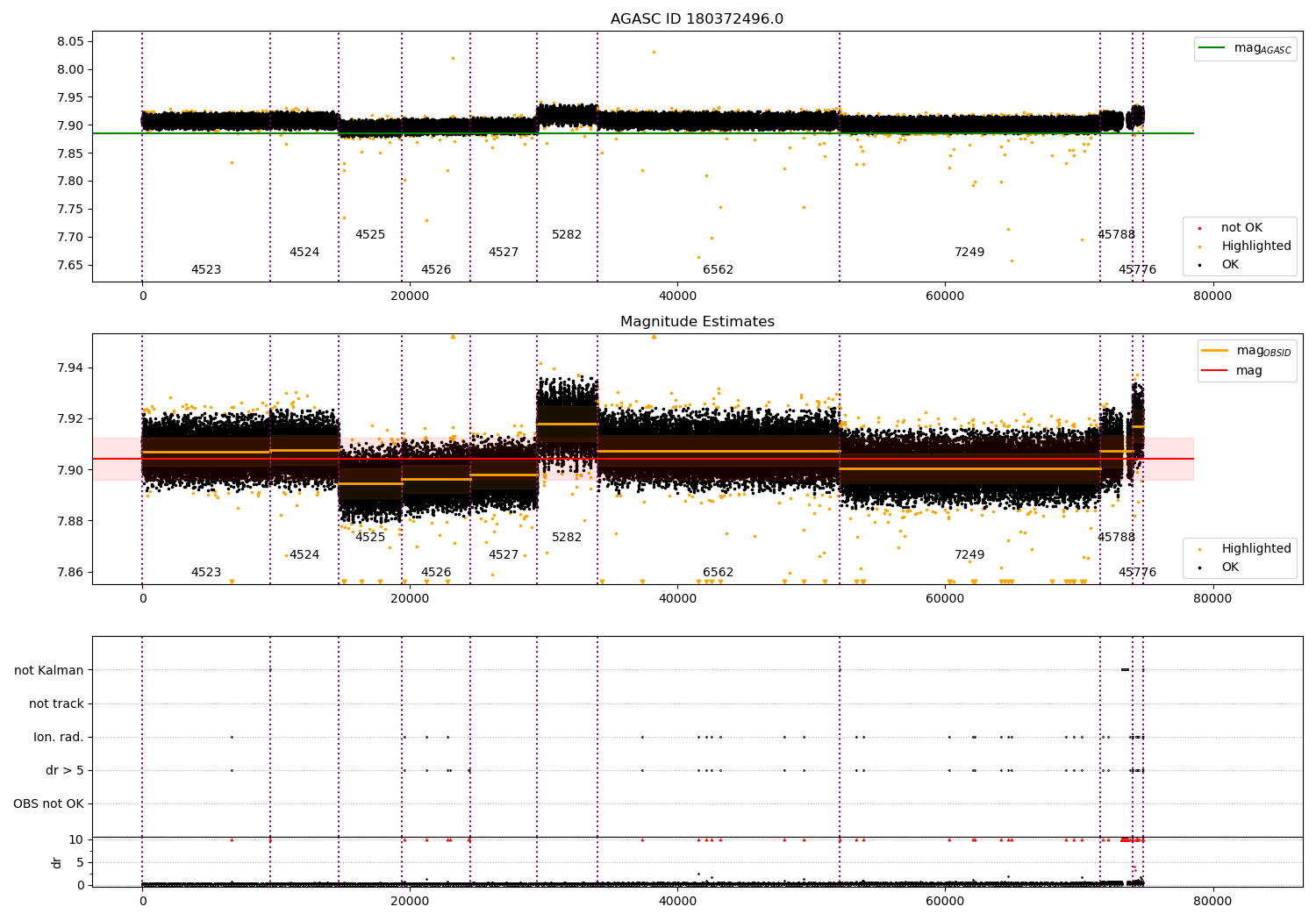Viewport: 1316px width, 921px height.
Task: Click y-tick 7.86 on Magnitude Estimates plot
Action: (x=70, y=573)
